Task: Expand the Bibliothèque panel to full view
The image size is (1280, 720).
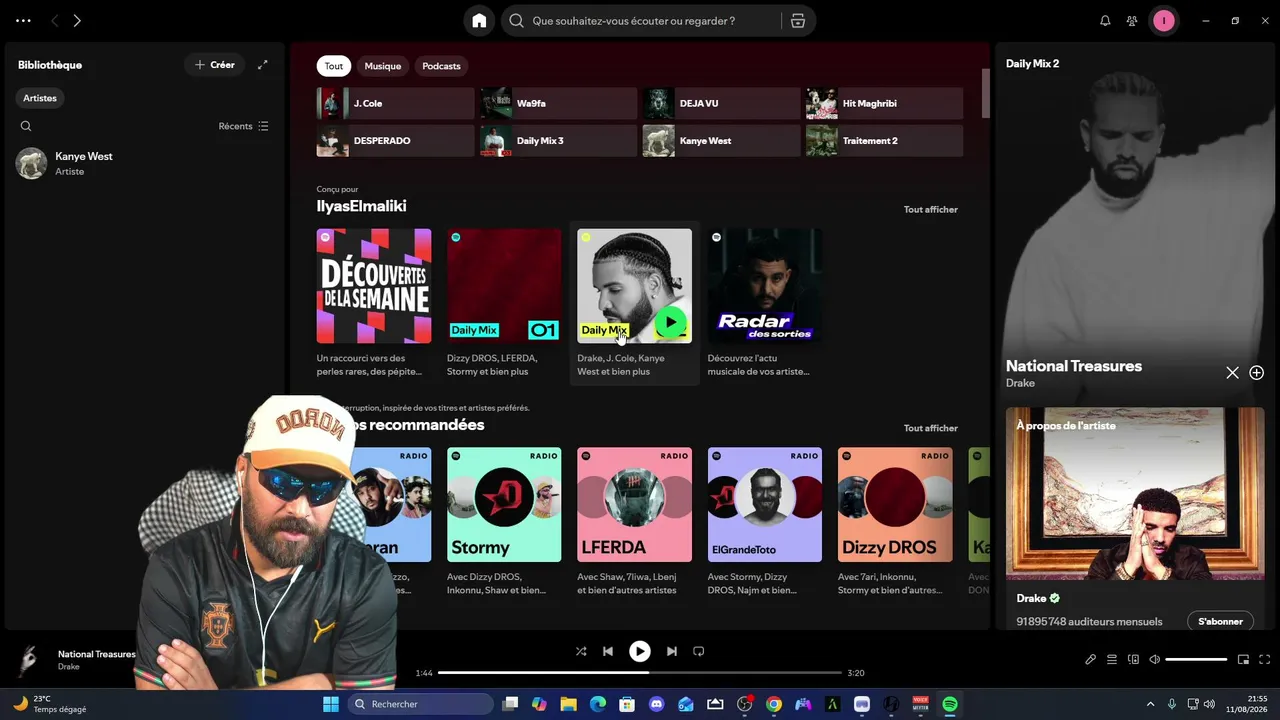Action: coord(263,65)
